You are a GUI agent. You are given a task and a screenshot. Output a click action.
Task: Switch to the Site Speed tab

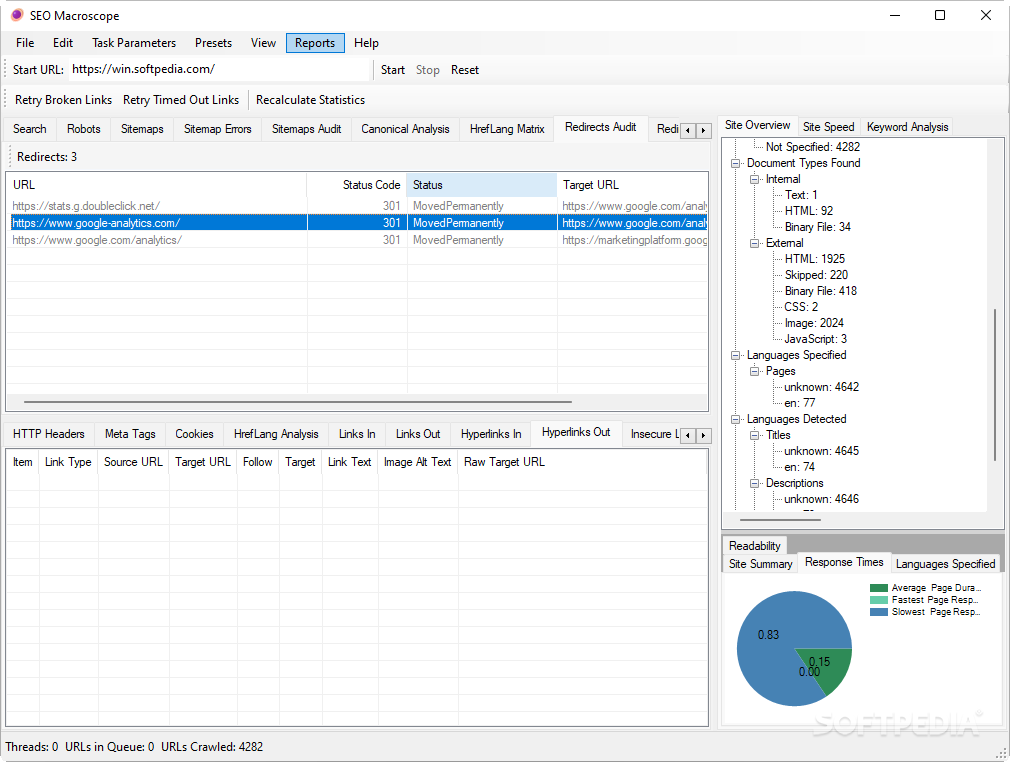pyautogui.click(x=828, y=127)
